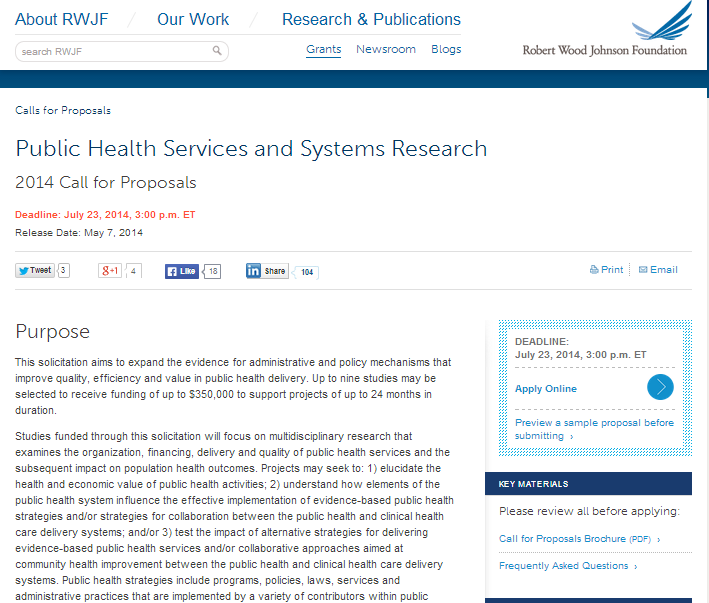
Task: Click the Tweet share button
Action: [35, 270]
